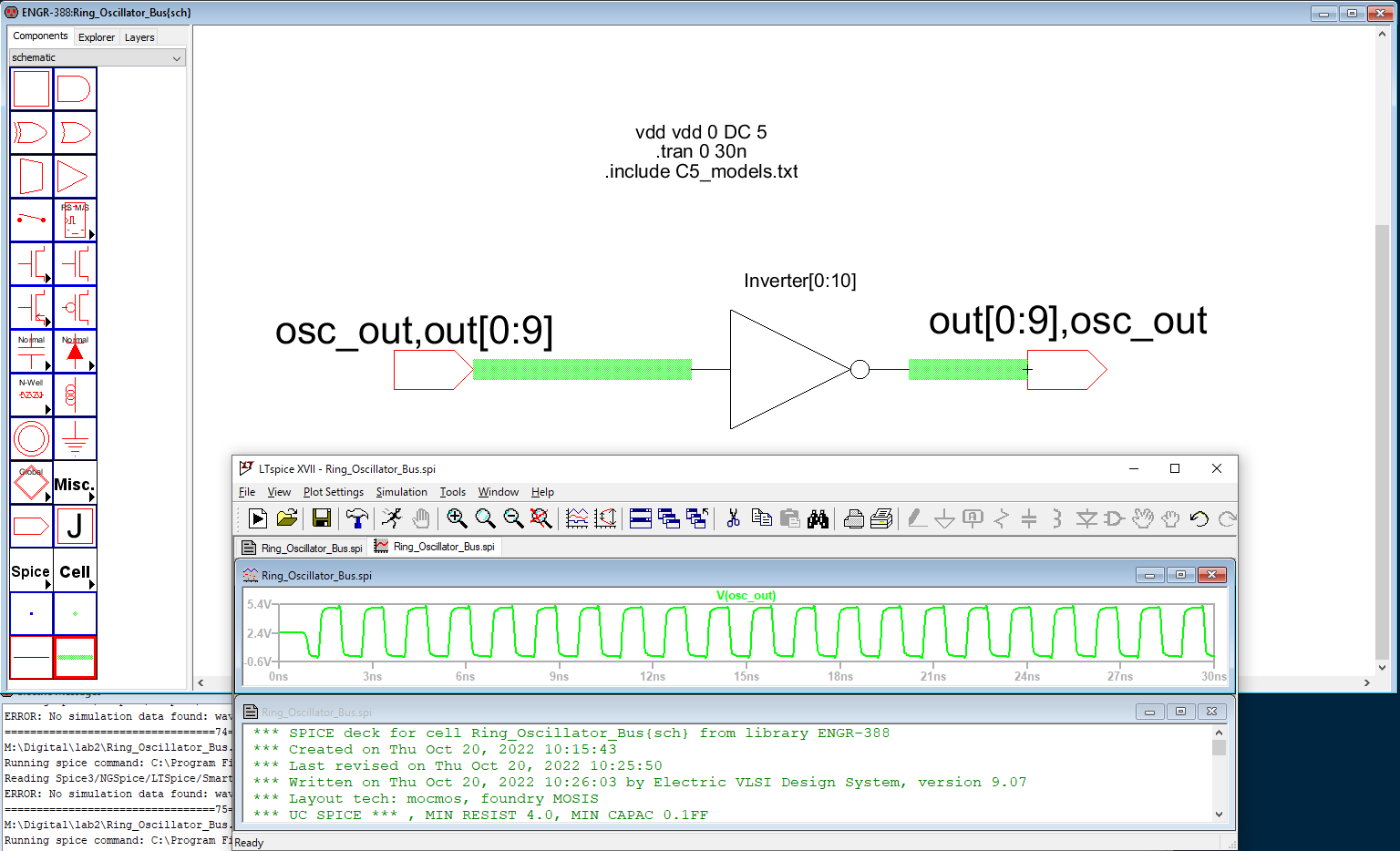Open the Cell palette submenu
The width and height of the screenshot is (1400, 851).
(75, 570)
